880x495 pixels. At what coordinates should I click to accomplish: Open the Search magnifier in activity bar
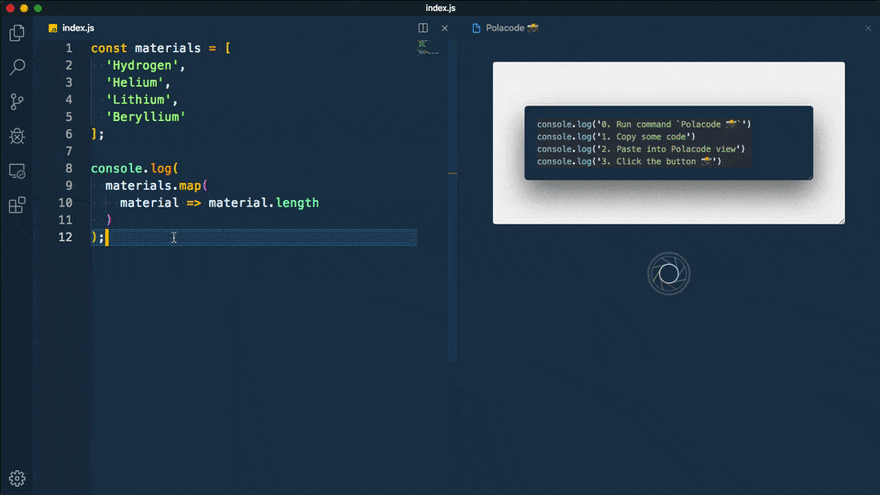[x=17, y=67]
